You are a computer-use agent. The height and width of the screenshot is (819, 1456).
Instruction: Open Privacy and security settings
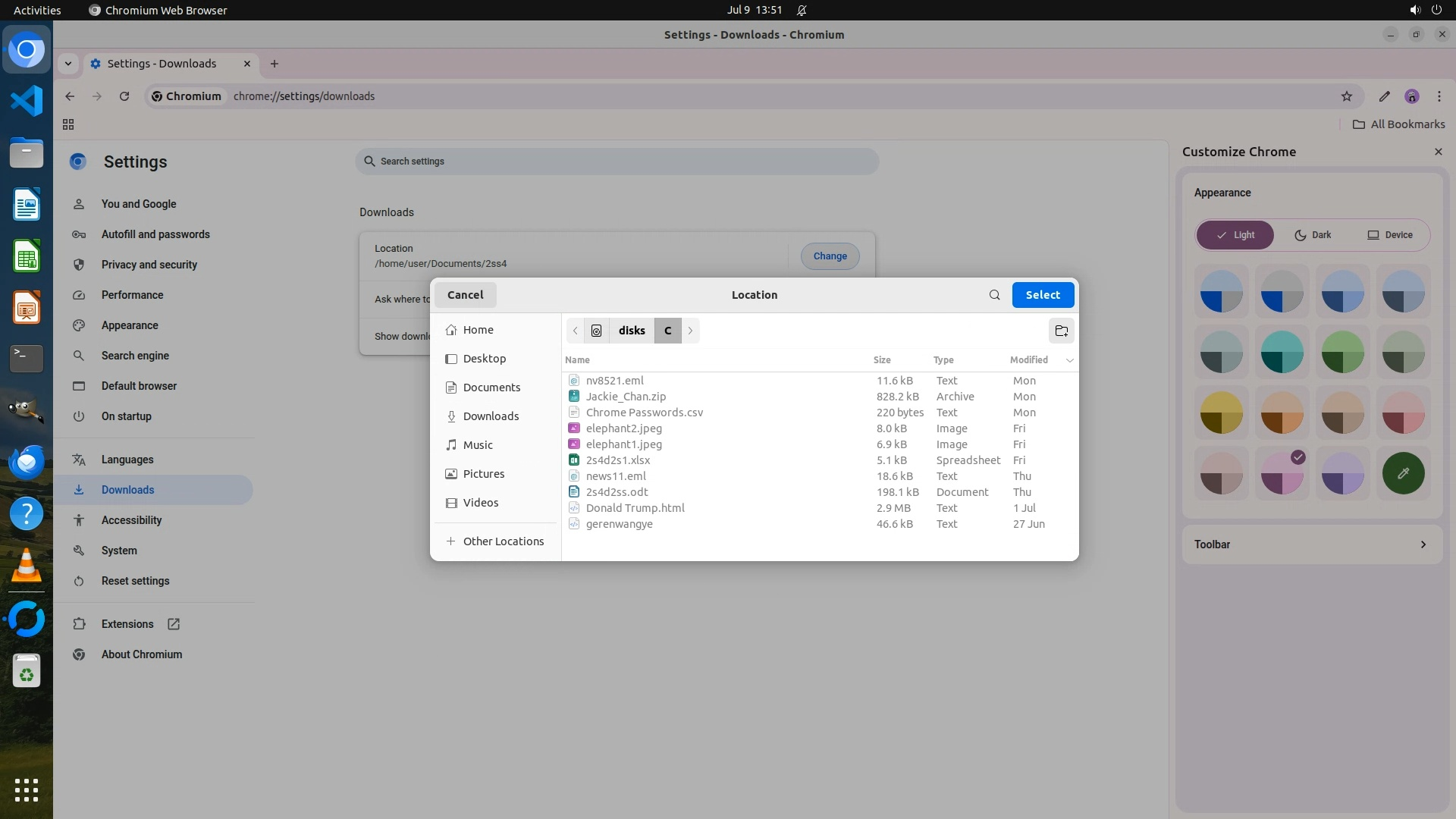click(x=149, y=265)
